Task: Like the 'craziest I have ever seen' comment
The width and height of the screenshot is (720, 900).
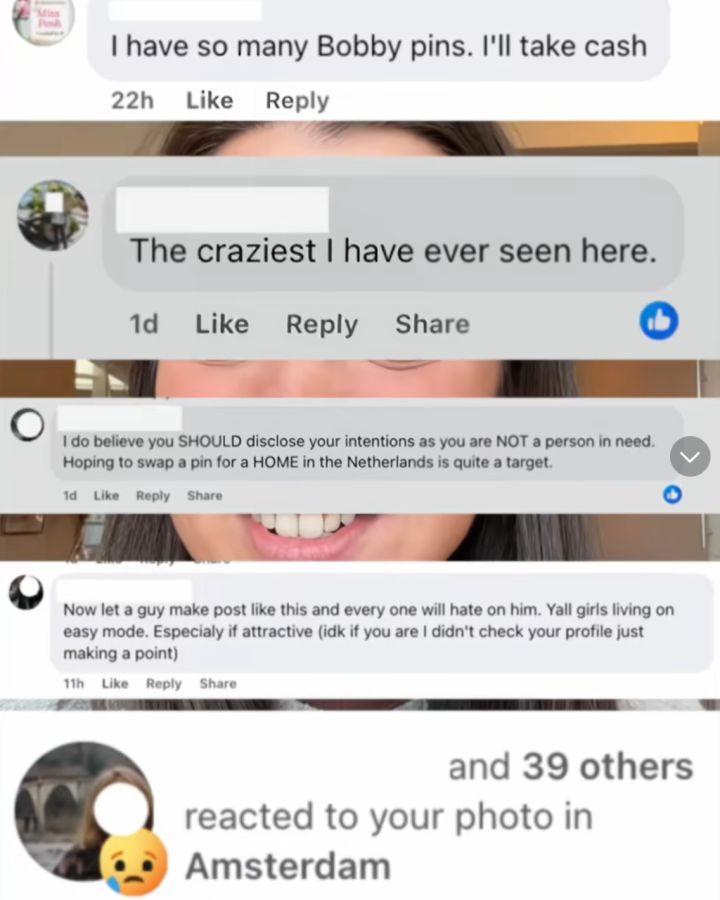Action: click(x=222, y=324)
